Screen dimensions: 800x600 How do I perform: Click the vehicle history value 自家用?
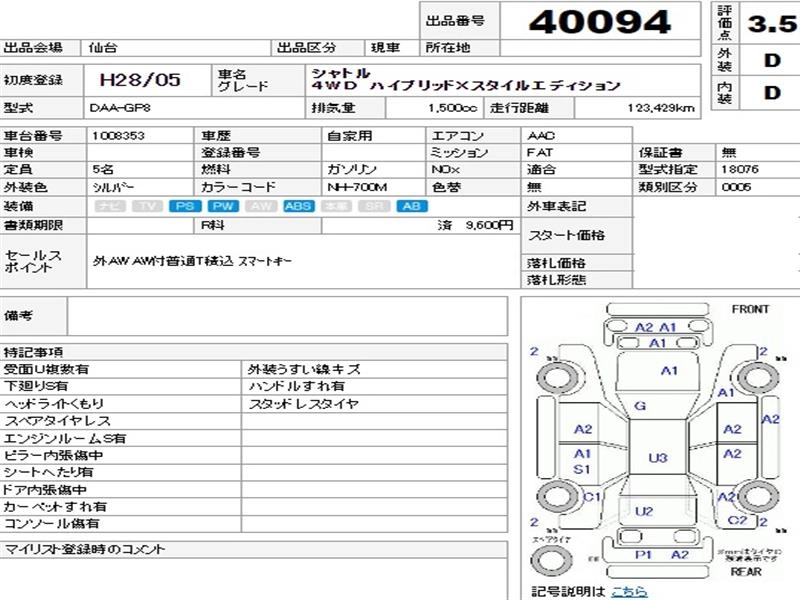pos(350,136)
